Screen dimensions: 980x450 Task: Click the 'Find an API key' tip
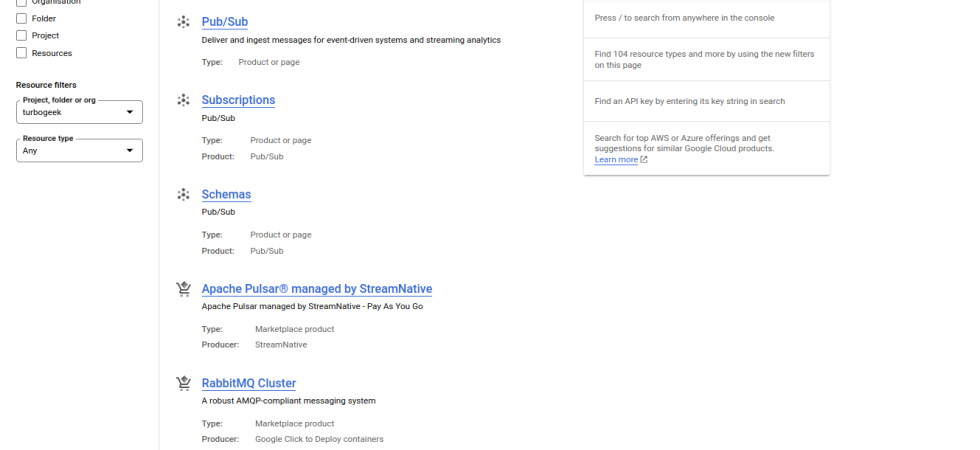689,101
